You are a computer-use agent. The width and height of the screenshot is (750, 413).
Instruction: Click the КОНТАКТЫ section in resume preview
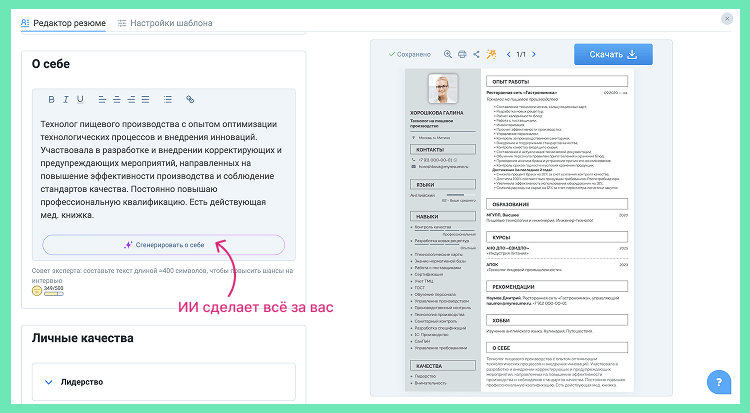443,149
